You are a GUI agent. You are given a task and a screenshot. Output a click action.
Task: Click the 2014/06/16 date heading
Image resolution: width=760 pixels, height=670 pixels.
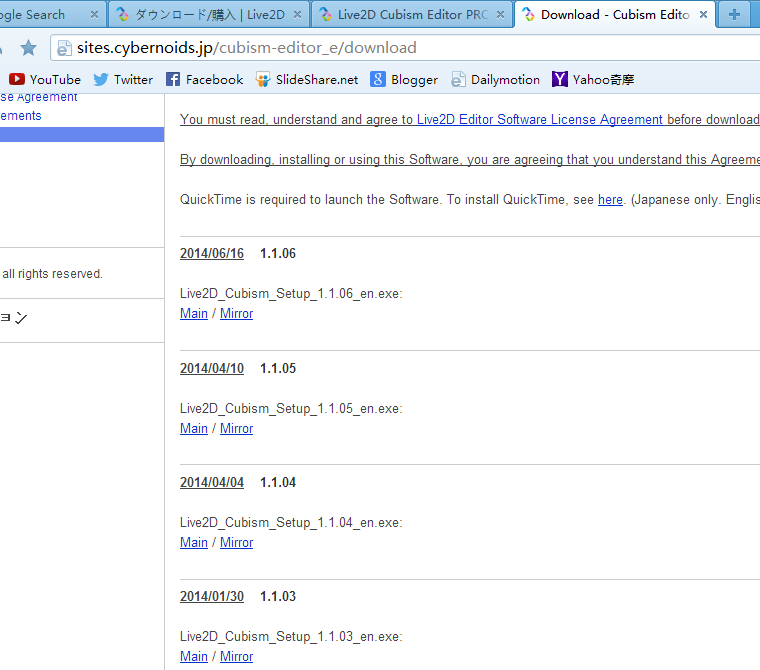212,254
